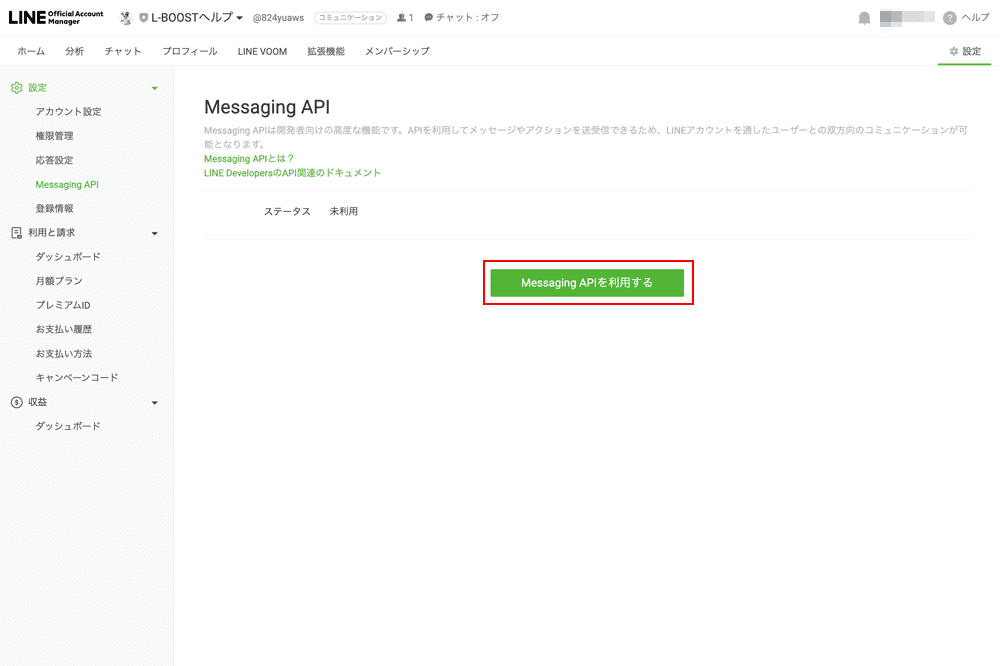The image size is (1000, 666).
Task: Open 月額プラン in the sidebar
Action: (59, 281)
